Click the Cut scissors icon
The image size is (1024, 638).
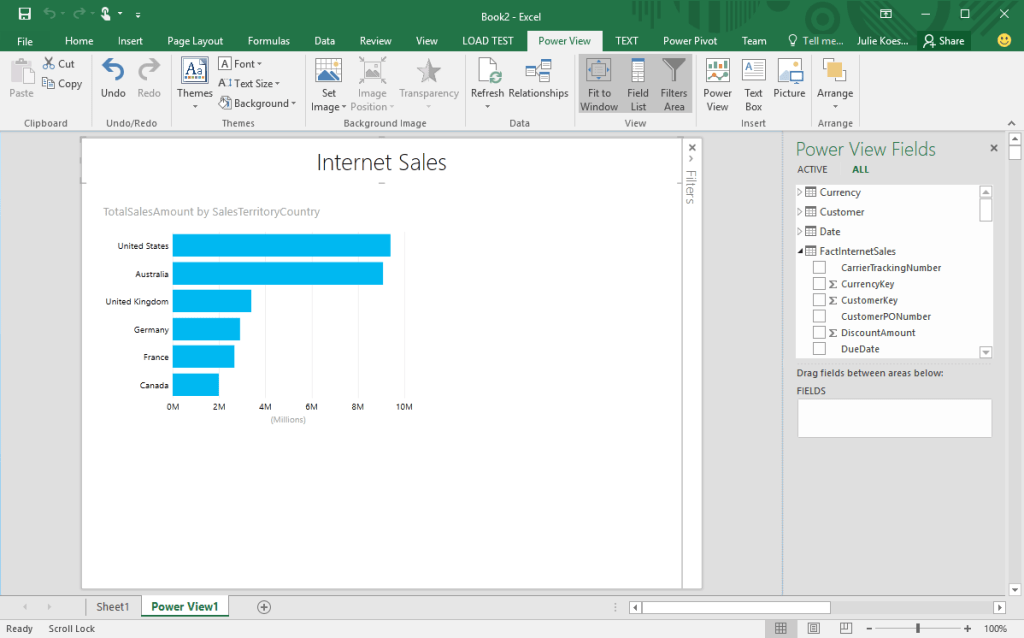click(x=49, y=63)
